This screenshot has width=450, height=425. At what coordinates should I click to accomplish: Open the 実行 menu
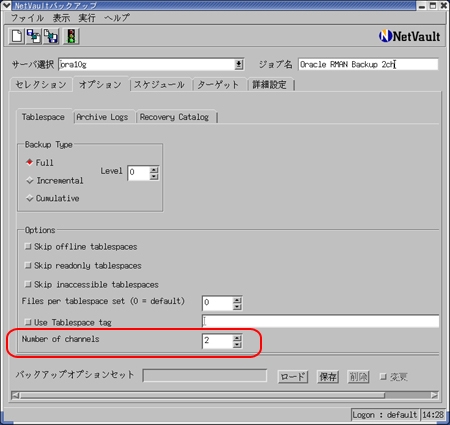pyautogui.click(x=87, y=18)
